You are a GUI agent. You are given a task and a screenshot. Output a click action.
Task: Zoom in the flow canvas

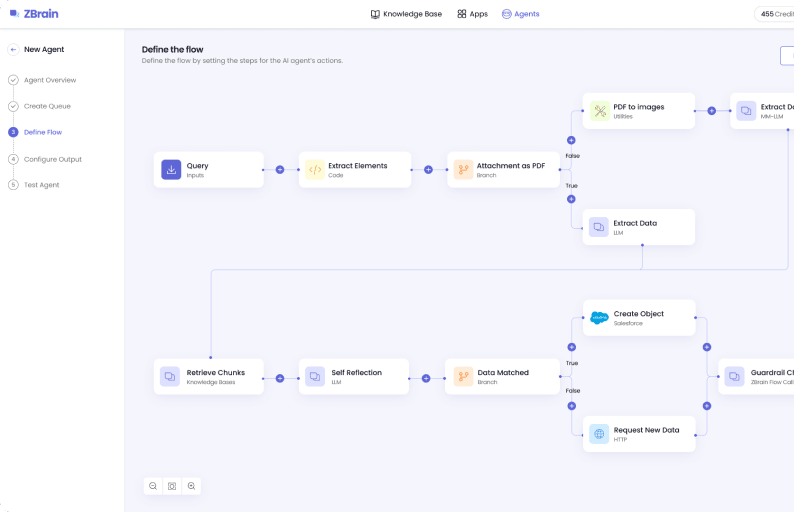click(191, 486)
